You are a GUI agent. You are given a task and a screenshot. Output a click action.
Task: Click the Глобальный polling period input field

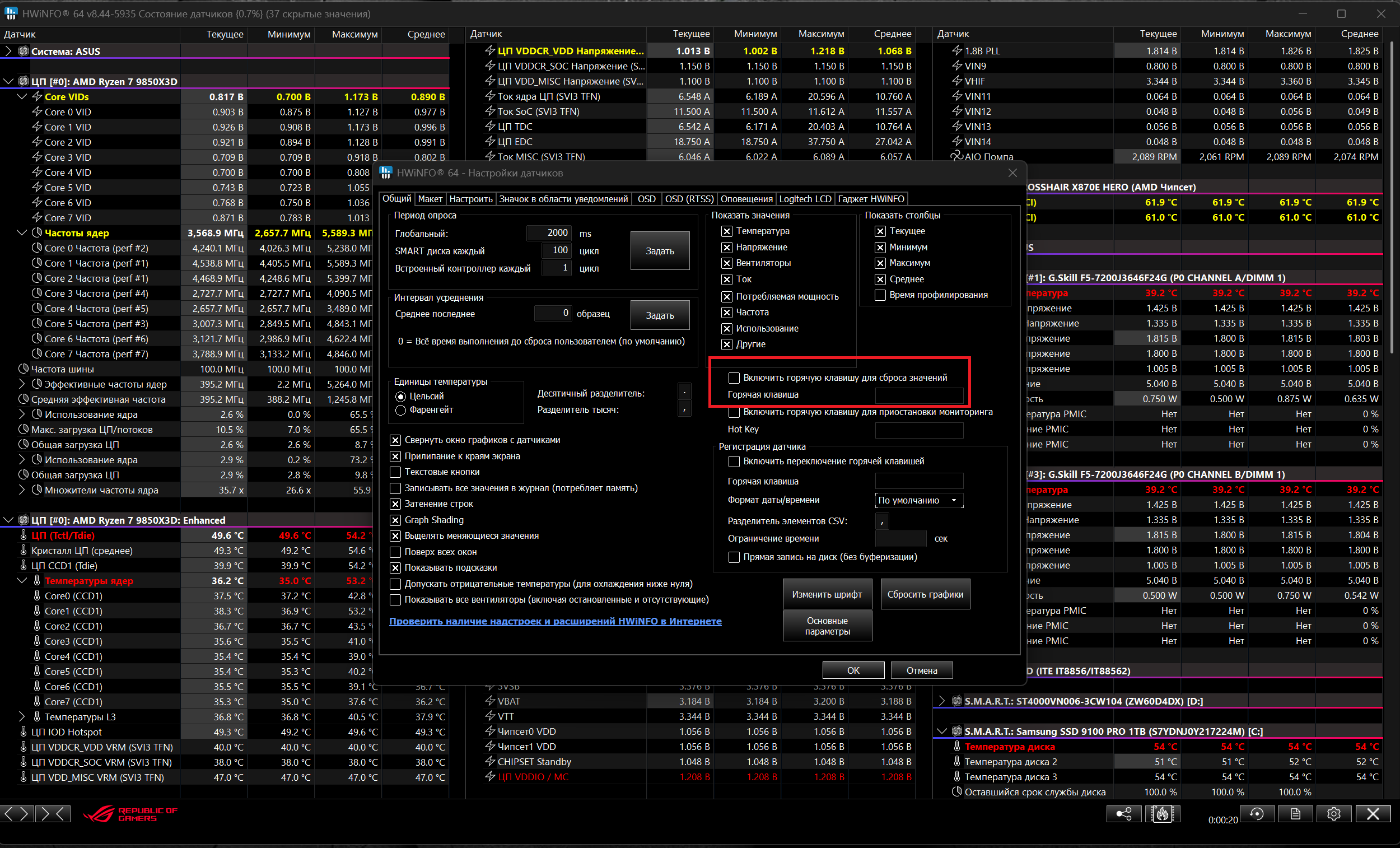549,233
